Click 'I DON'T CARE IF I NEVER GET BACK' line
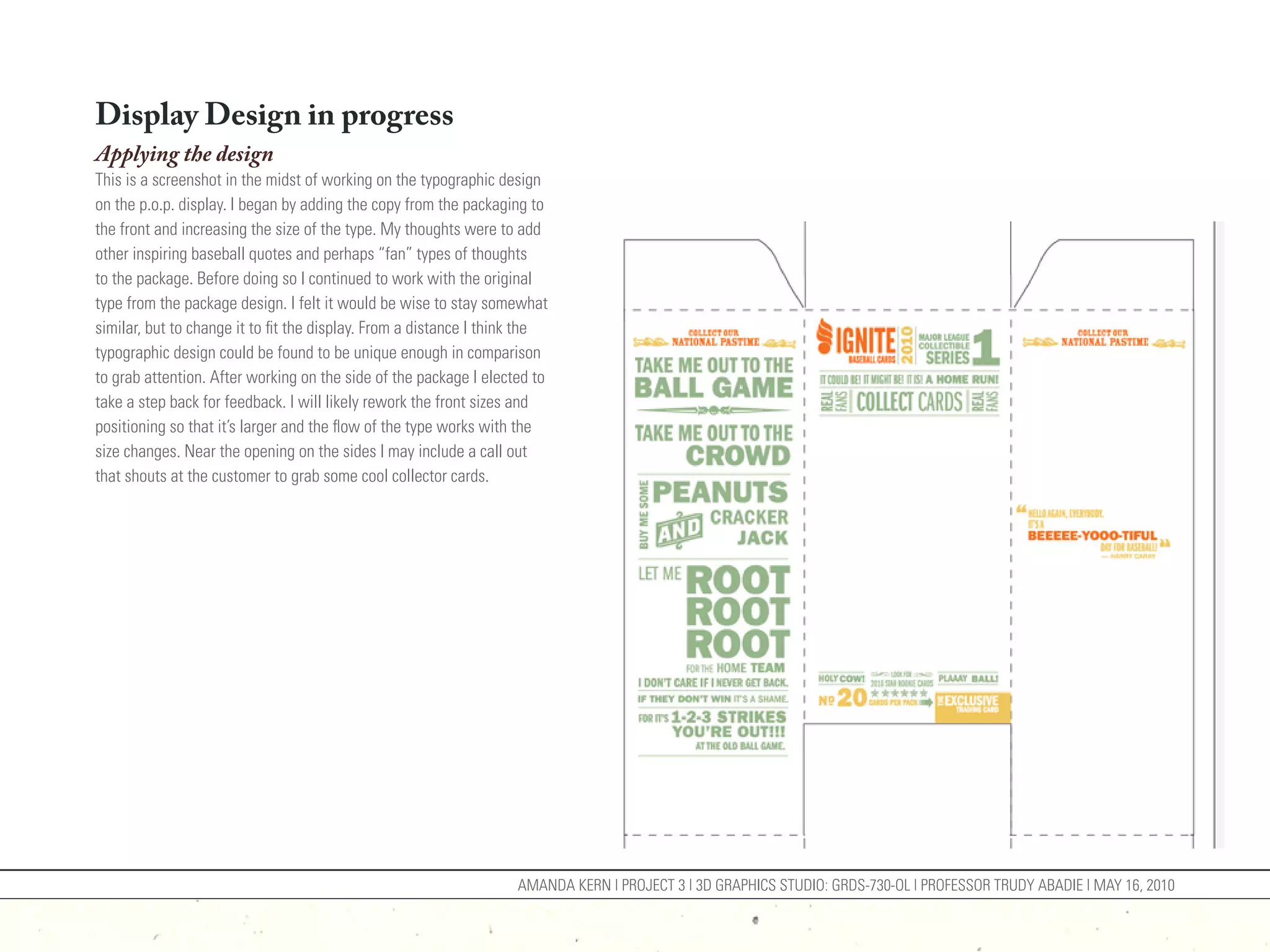Viewport: 1270px width, 952px height. (713, 682)
